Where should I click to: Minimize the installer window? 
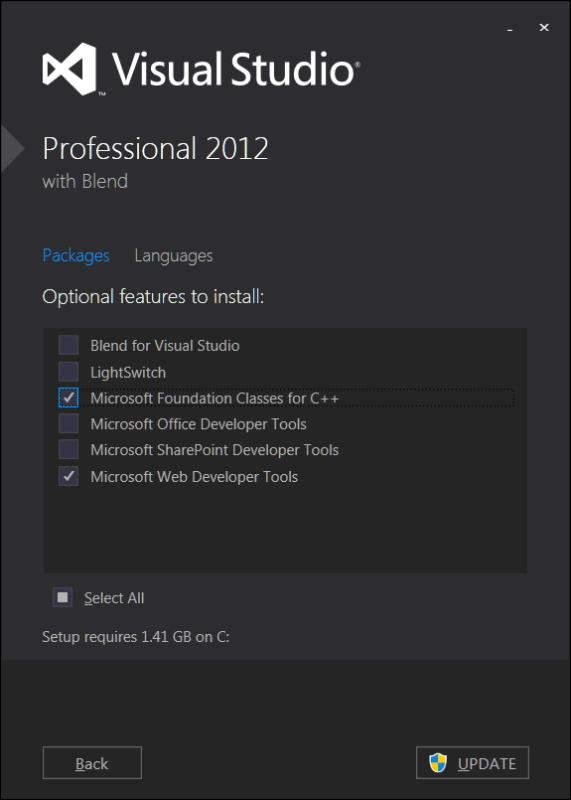click(509, 29)
